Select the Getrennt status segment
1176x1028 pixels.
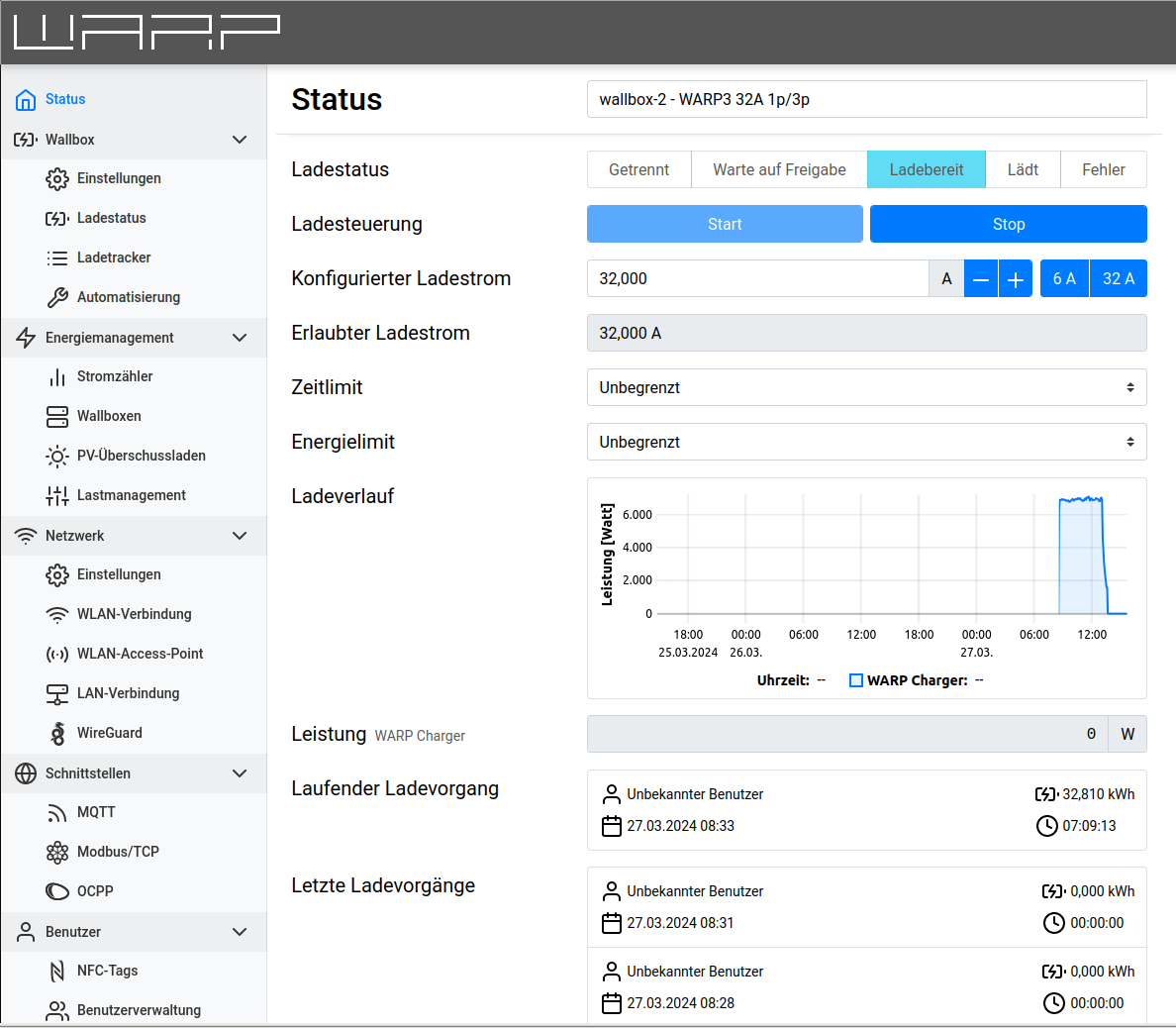[x=638, y=169]
